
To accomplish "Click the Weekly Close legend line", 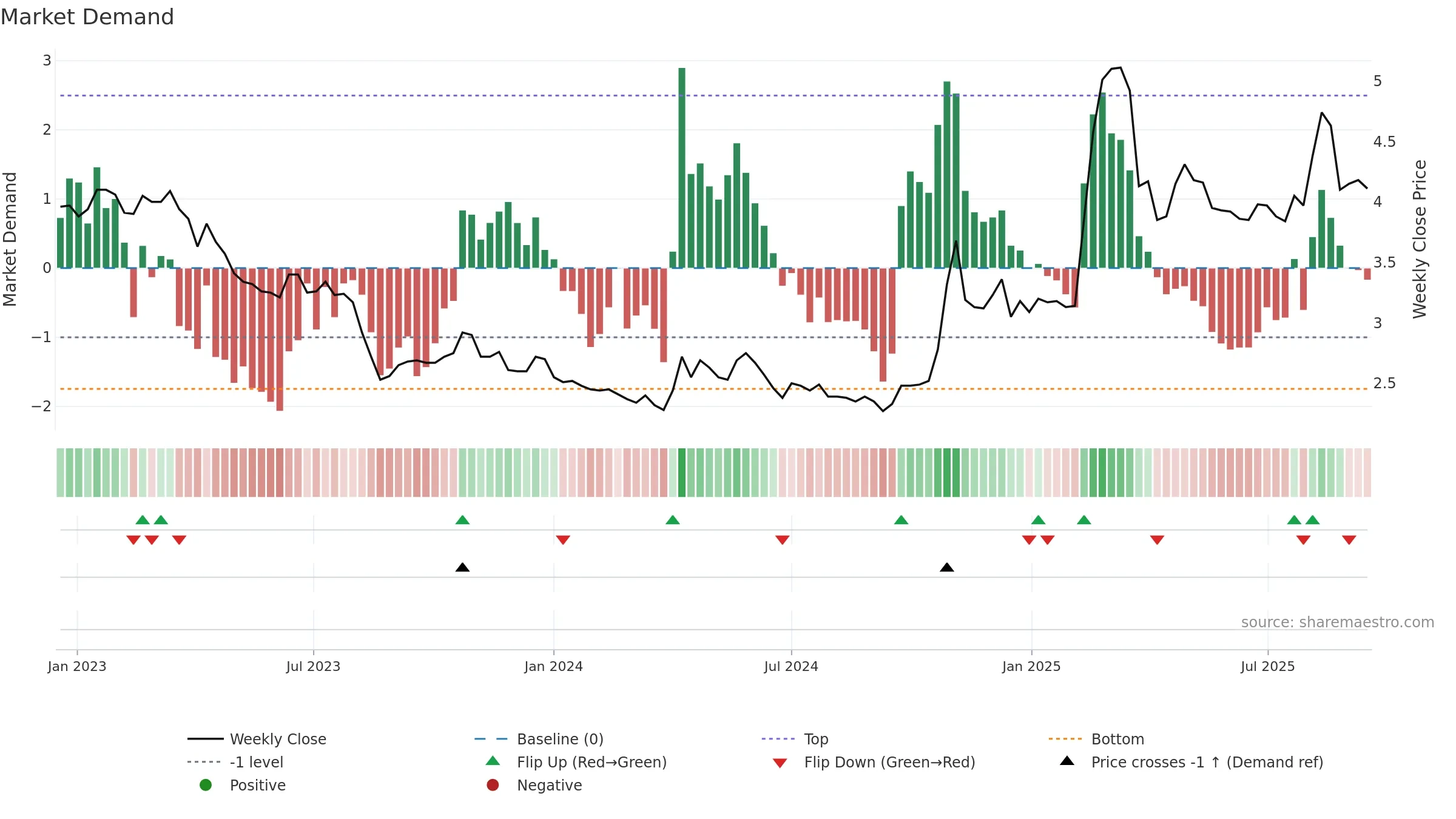I will point(205,739).
